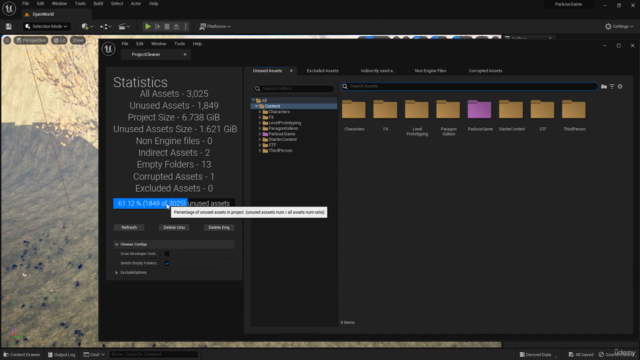Open File menu in main editor
Screen dimensions: 640x360
point(25,4)
